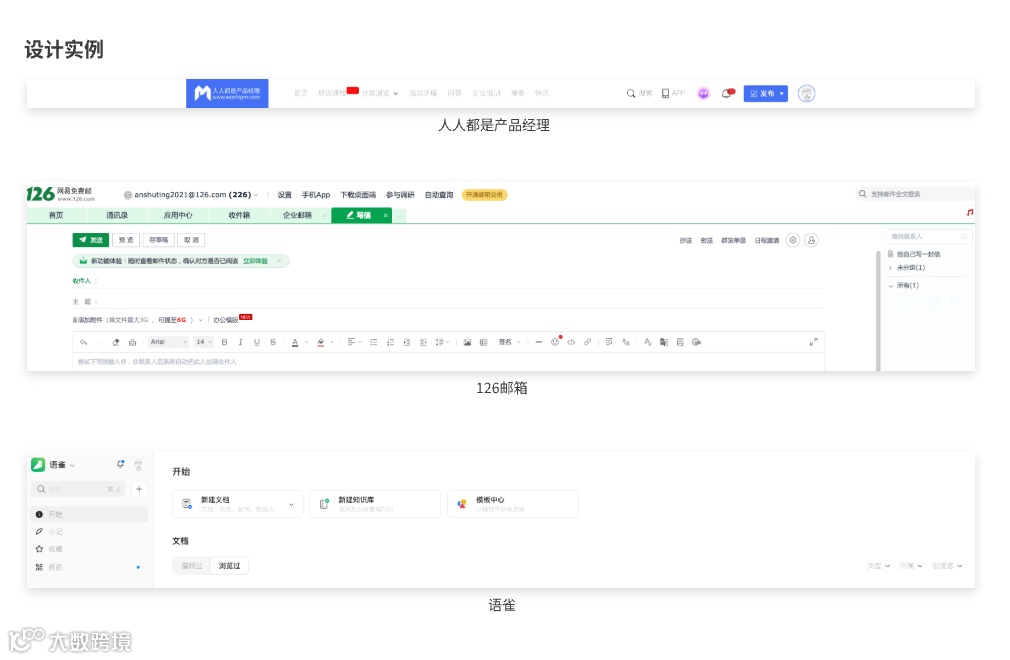Open the emoji smiley picker
This screenshot has width=1010, height=660.
pos(555,342)
